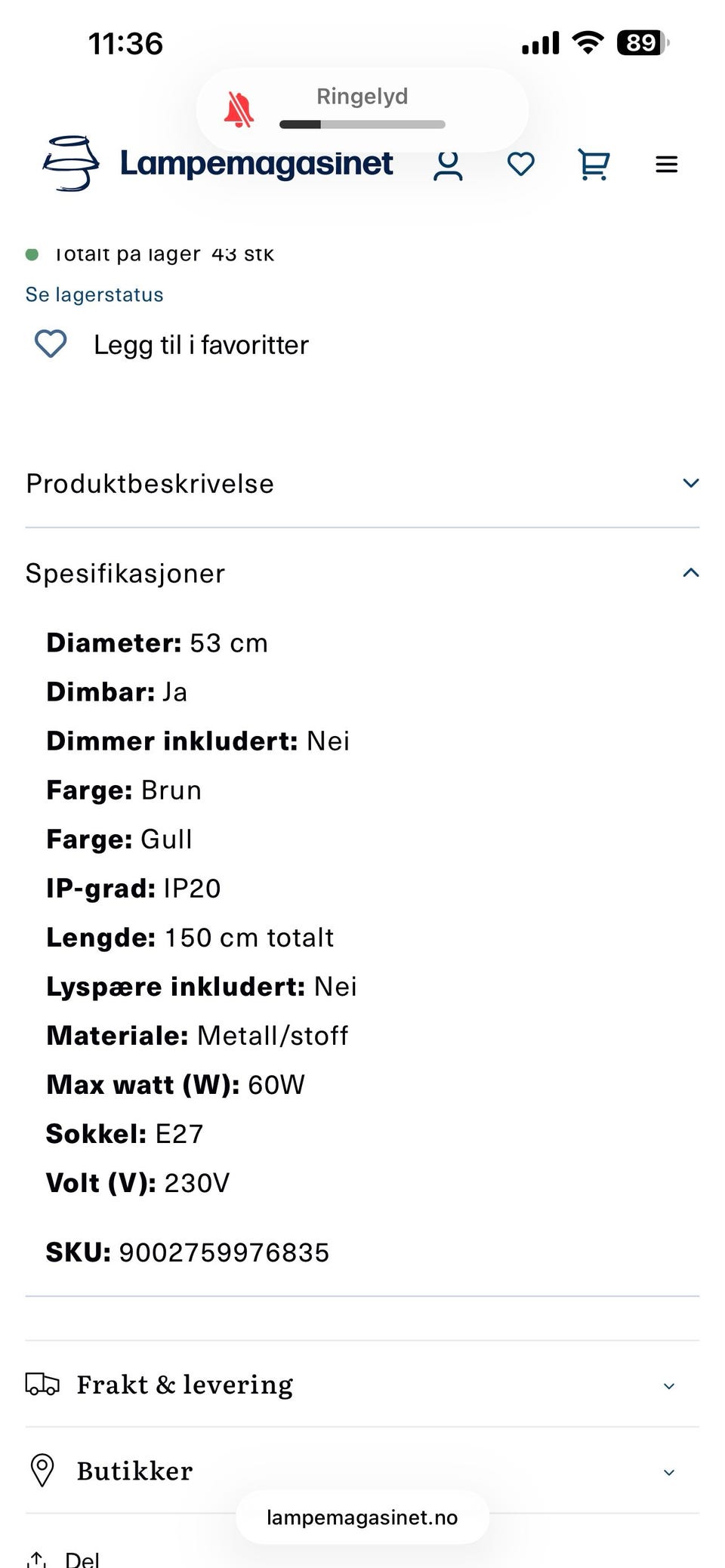This screenshot has width=725, height=1568.
Task: Click the Lampemagasinet lamp logo
Action: point(71,163)
